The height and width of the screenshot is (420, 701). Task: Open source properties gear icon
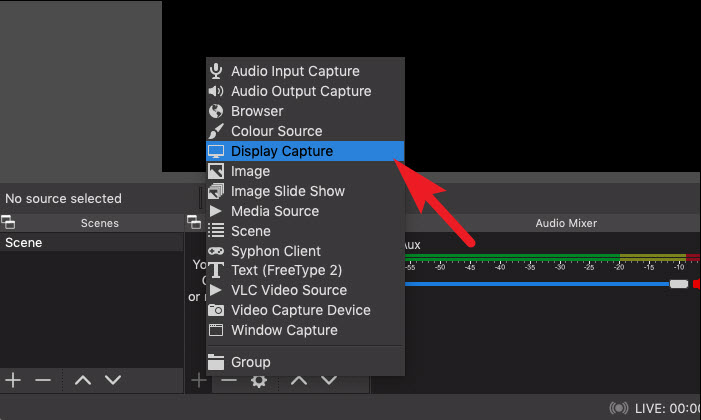tap(259, 381)
